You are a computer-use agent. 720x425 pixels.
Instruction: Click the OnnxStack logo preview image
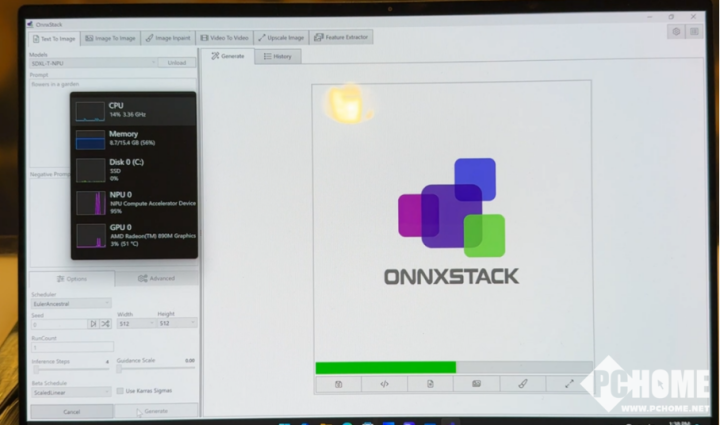pos(452,221)
